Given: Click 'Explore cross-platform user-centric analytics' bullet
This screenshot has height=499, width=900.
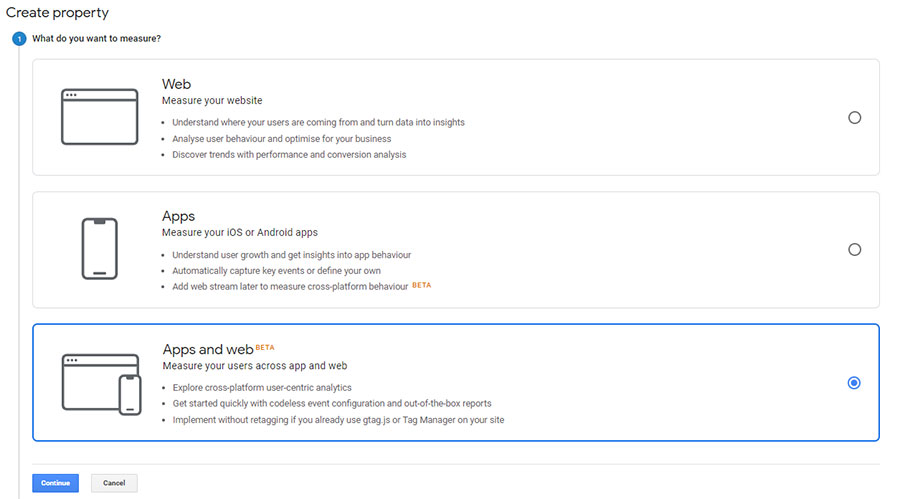Looking at the screenshot, I should click(262, 388).
